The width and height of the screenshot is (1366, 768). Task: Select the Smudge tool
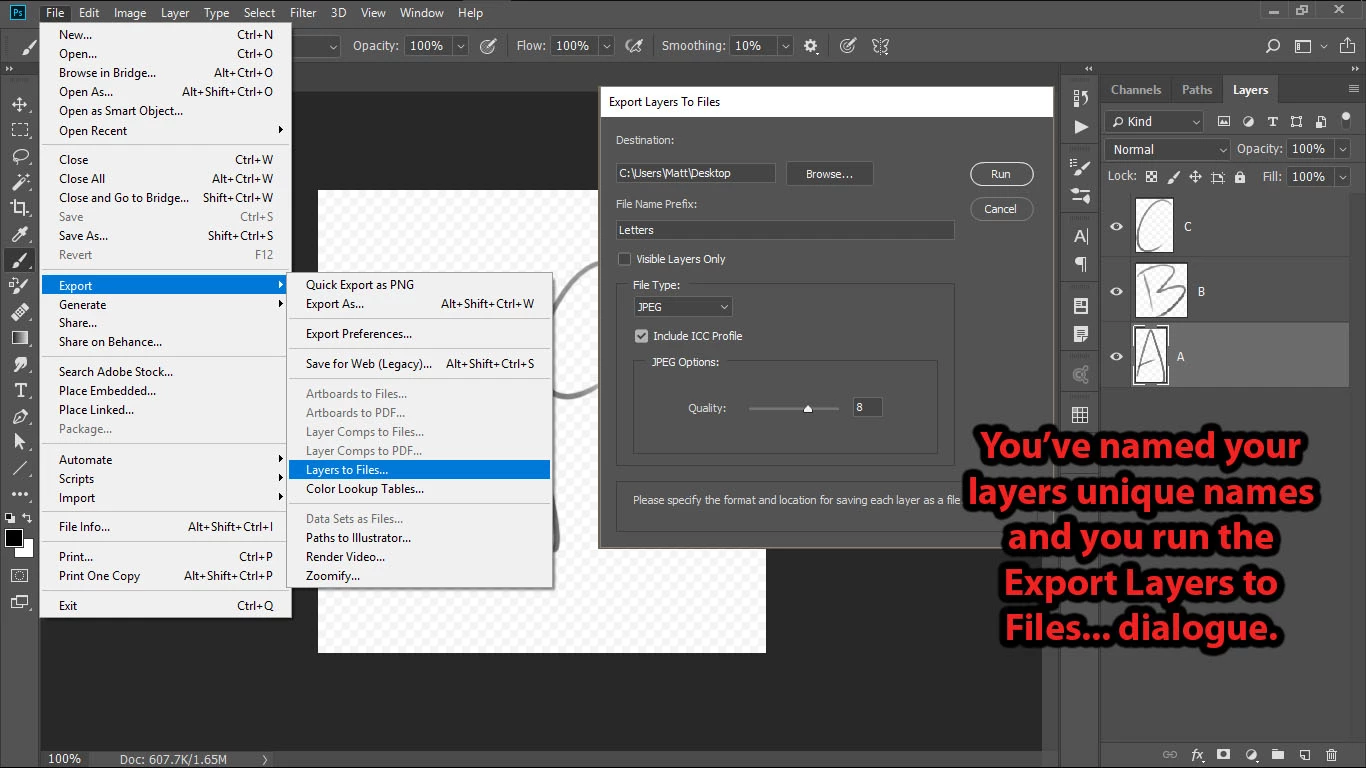pyautogui.click(x=19, y=364)
